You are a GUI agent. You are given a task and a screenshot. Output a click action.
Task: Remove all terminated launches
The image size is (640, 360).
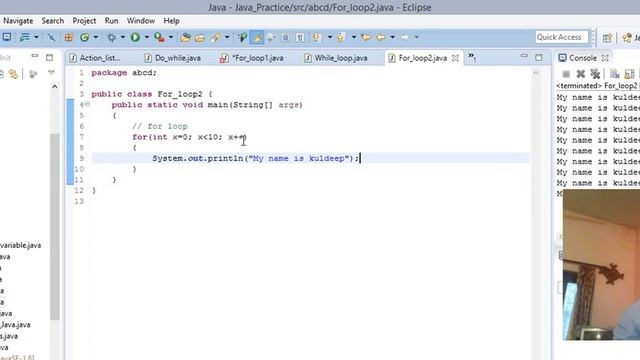click(595, 74)
